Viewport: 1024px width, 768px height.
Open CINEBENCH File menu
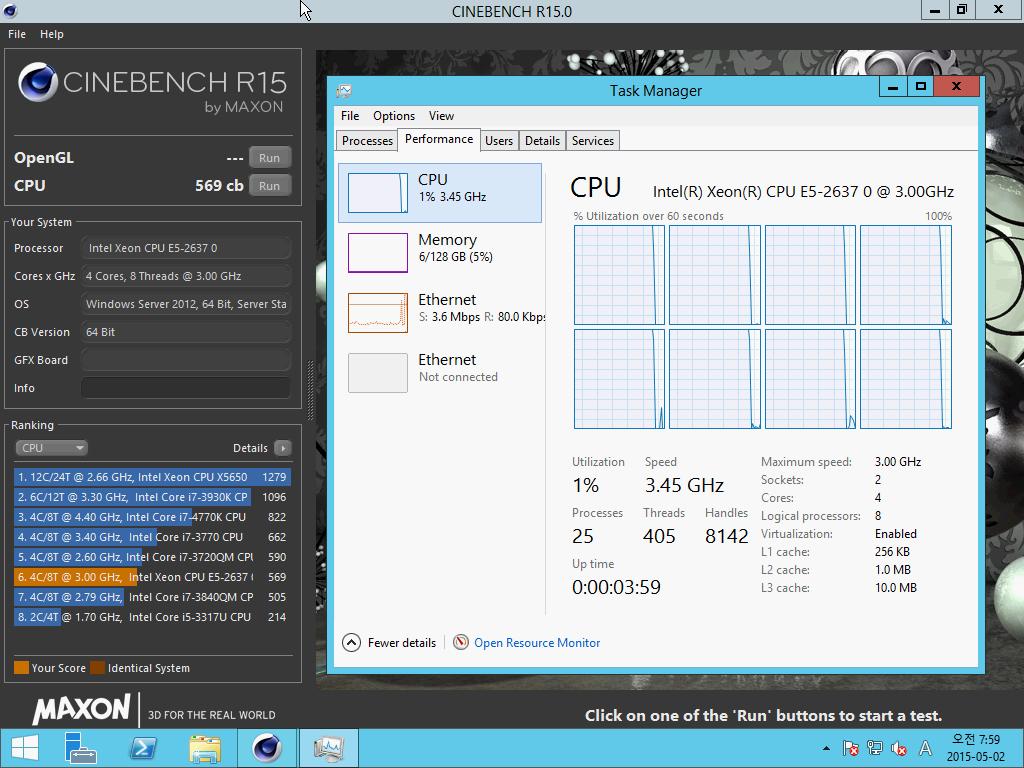coord(17,34)
